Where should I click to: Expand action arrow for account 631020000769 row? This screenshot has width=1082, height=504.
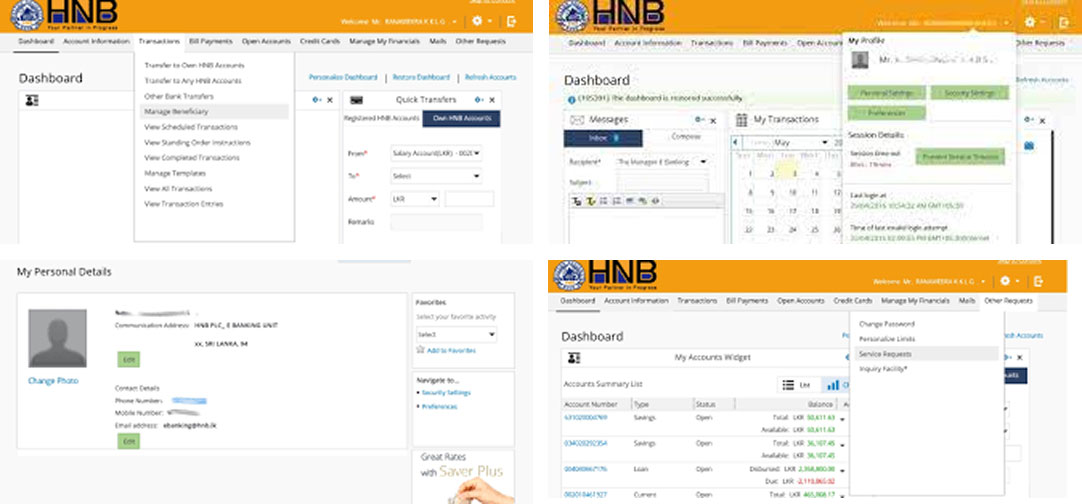pyautogui.click(x=842, y=418)
